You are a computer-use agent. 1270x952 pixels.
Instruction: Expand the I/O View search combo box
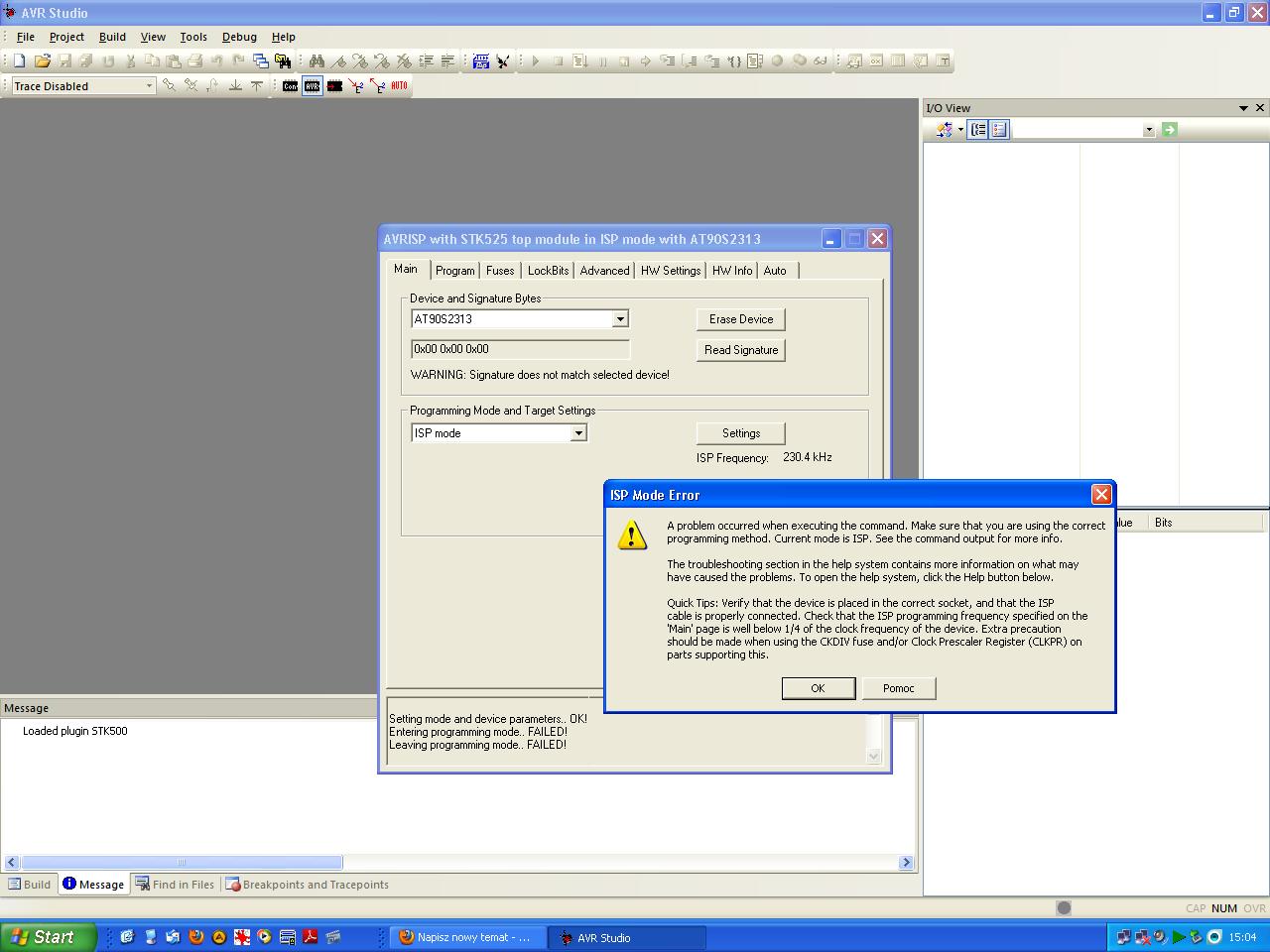1149,130
